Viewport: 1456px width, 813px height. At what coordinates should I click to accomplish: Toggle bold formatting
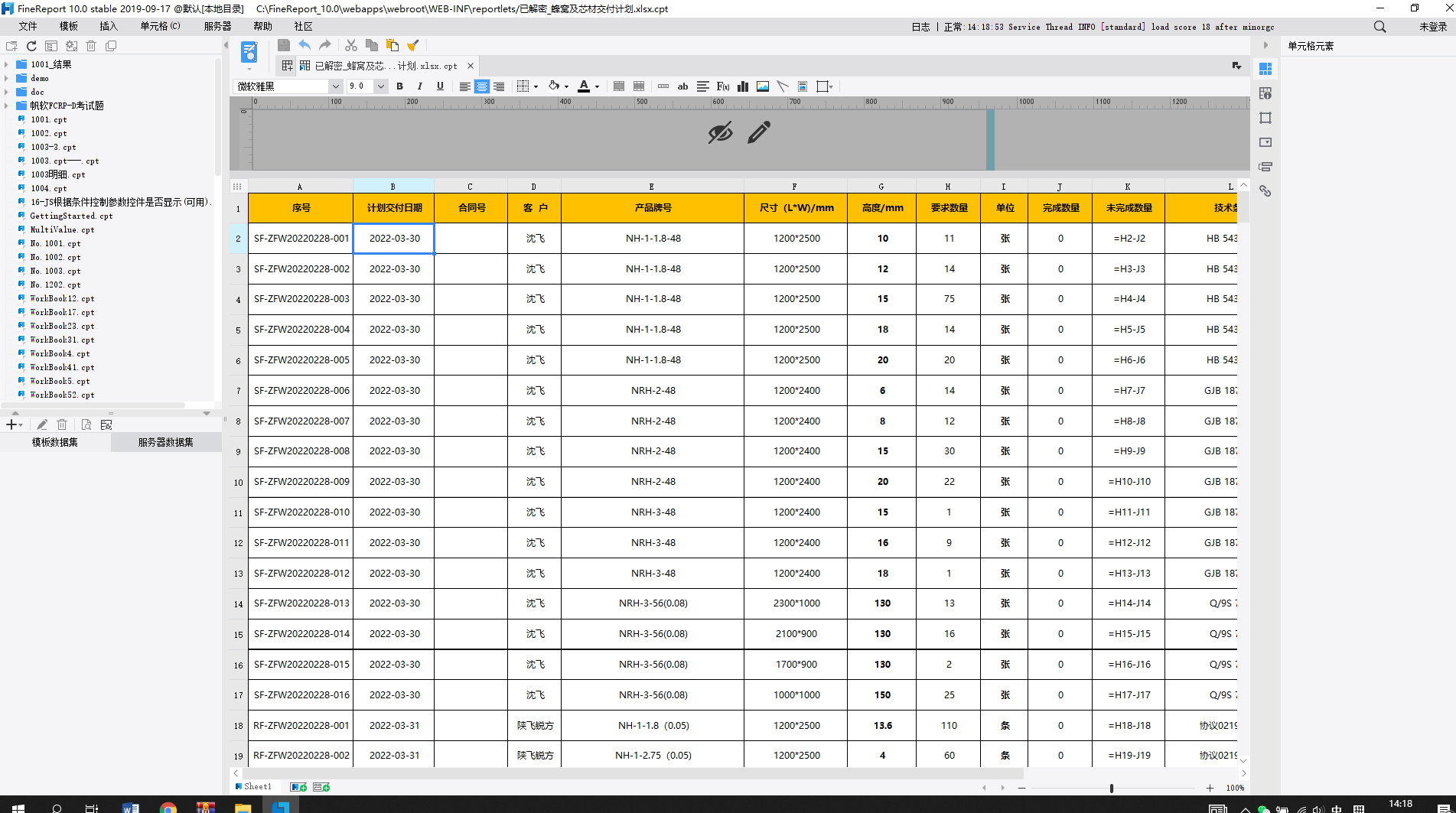point(399,86)
